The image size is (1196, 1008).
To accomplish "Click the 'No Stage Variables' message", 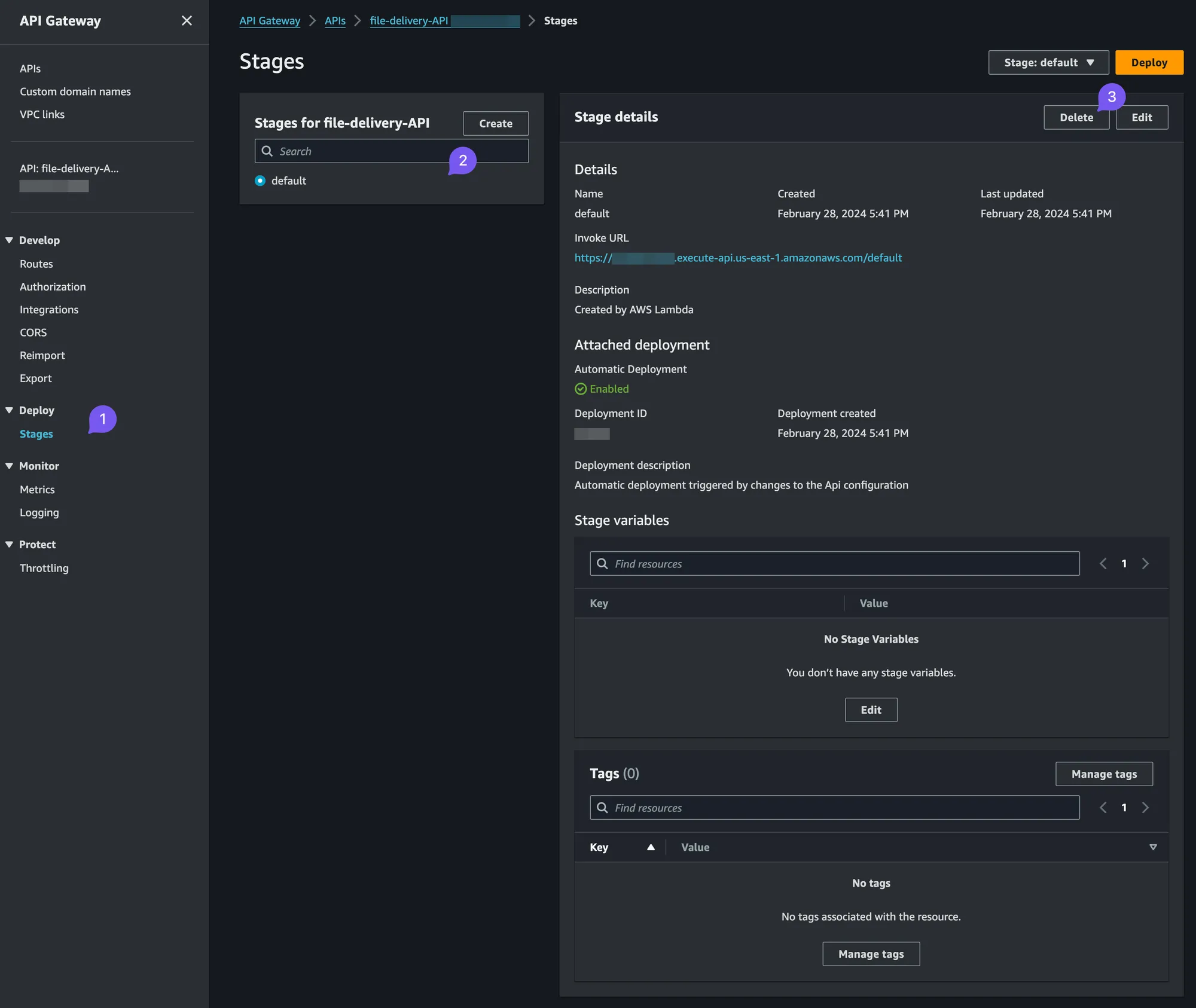I will coord(871,639).
